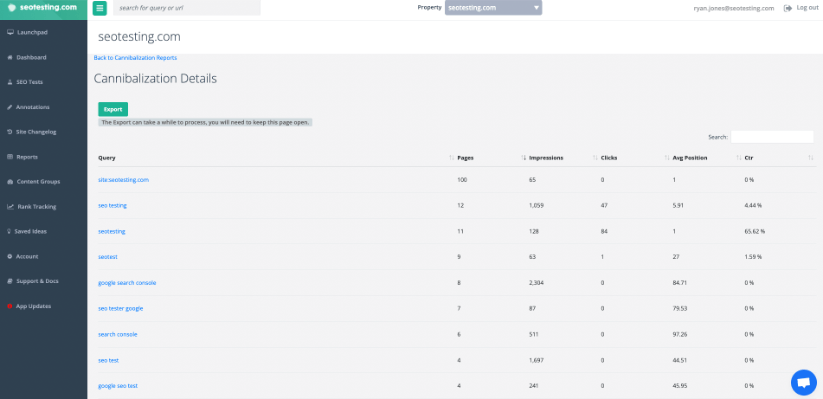Open the 'google search console' query link
823x399 pixels.
tap(127, 282)
